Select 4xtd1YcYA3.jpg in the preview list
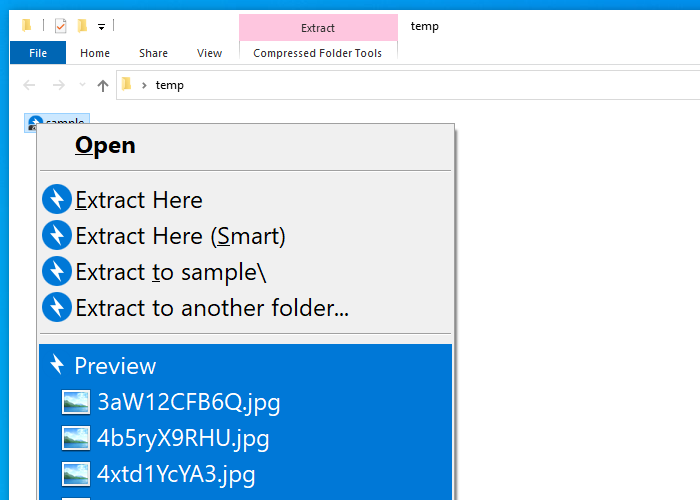Screen dimensions: 700x500 [175, 474]
